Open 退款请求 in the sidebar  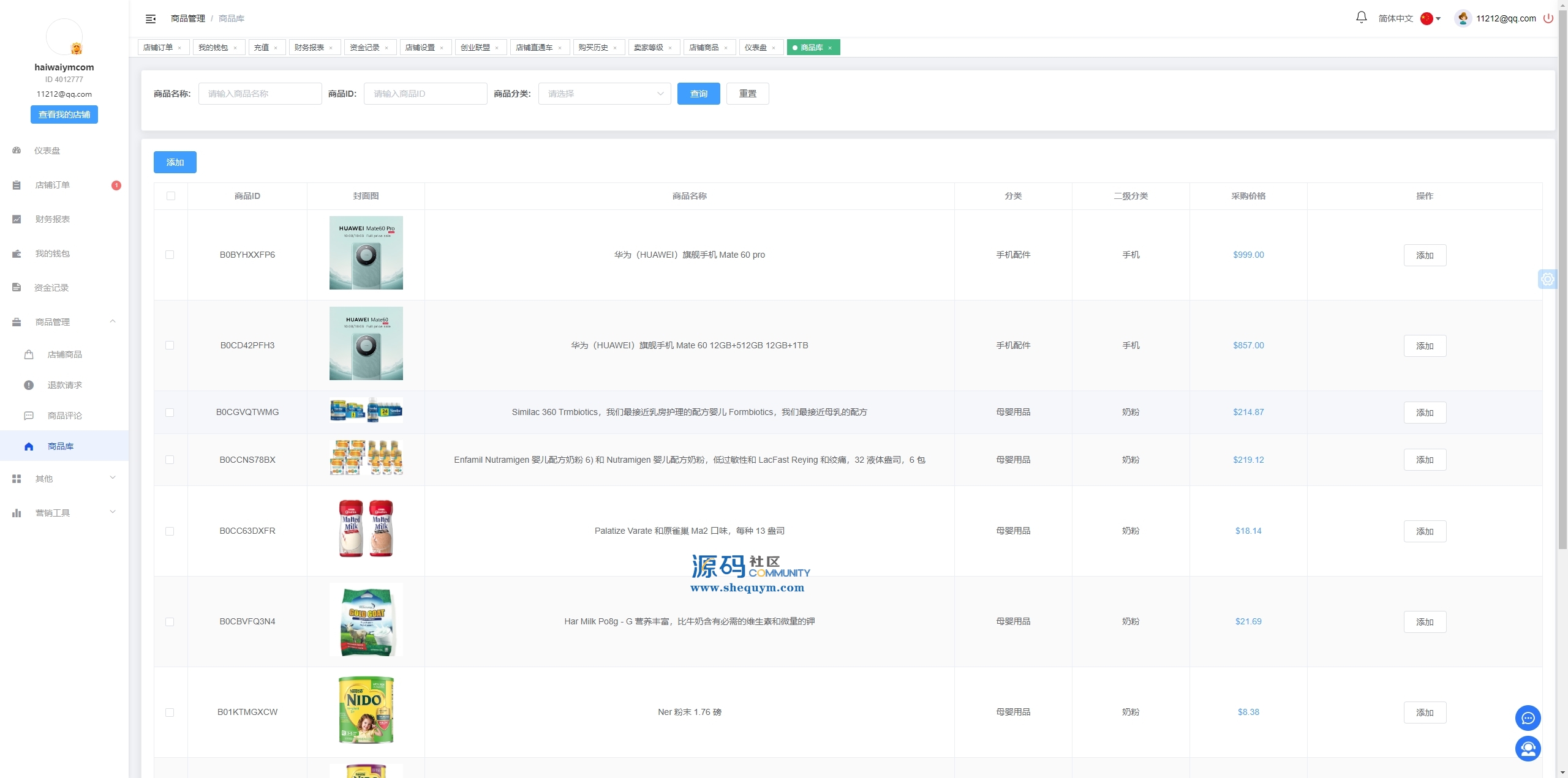[64, 385]
